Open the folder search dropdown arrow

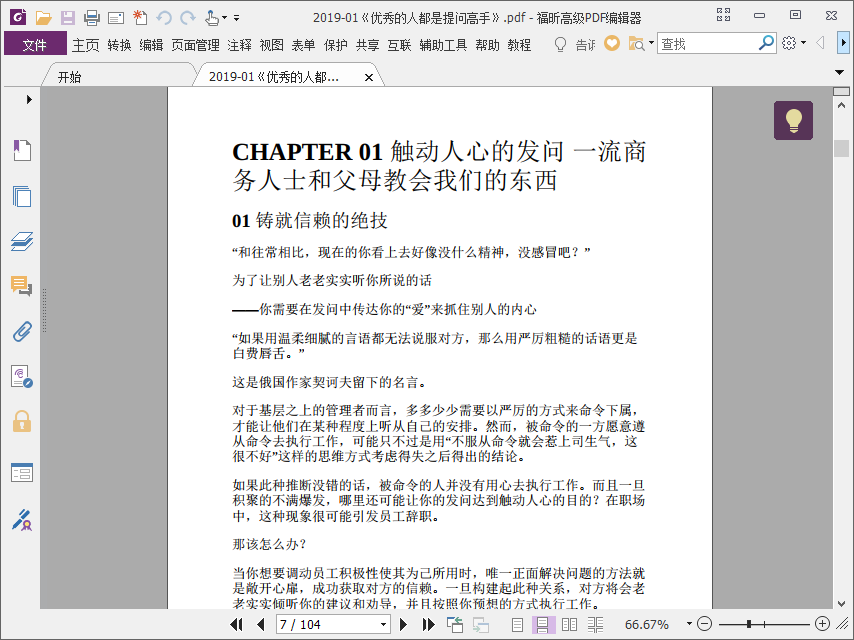[x=651, y=43]
